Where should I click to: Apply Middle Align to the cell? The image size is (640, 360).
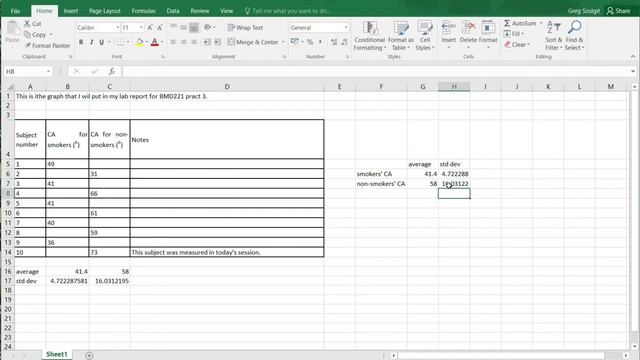coord(183,27)
